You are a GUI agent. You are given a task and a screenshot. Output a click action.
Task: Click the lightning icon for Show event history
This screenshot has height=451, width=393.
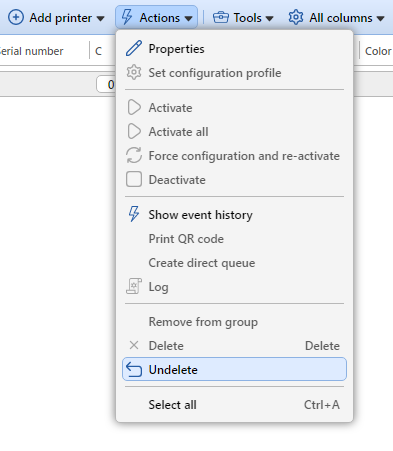(x=134, y=214)
